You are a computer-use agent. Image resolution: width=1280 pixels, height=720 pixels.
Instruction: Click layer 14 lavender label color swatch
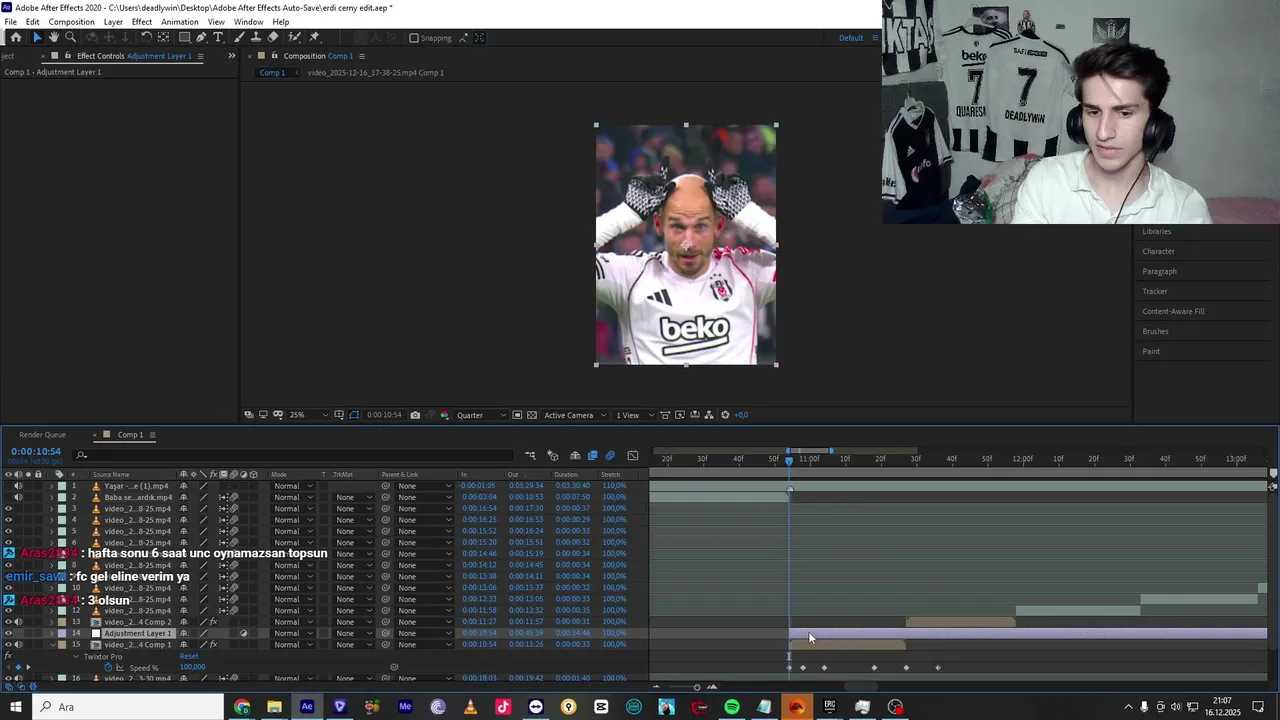[x=62, y=633]
